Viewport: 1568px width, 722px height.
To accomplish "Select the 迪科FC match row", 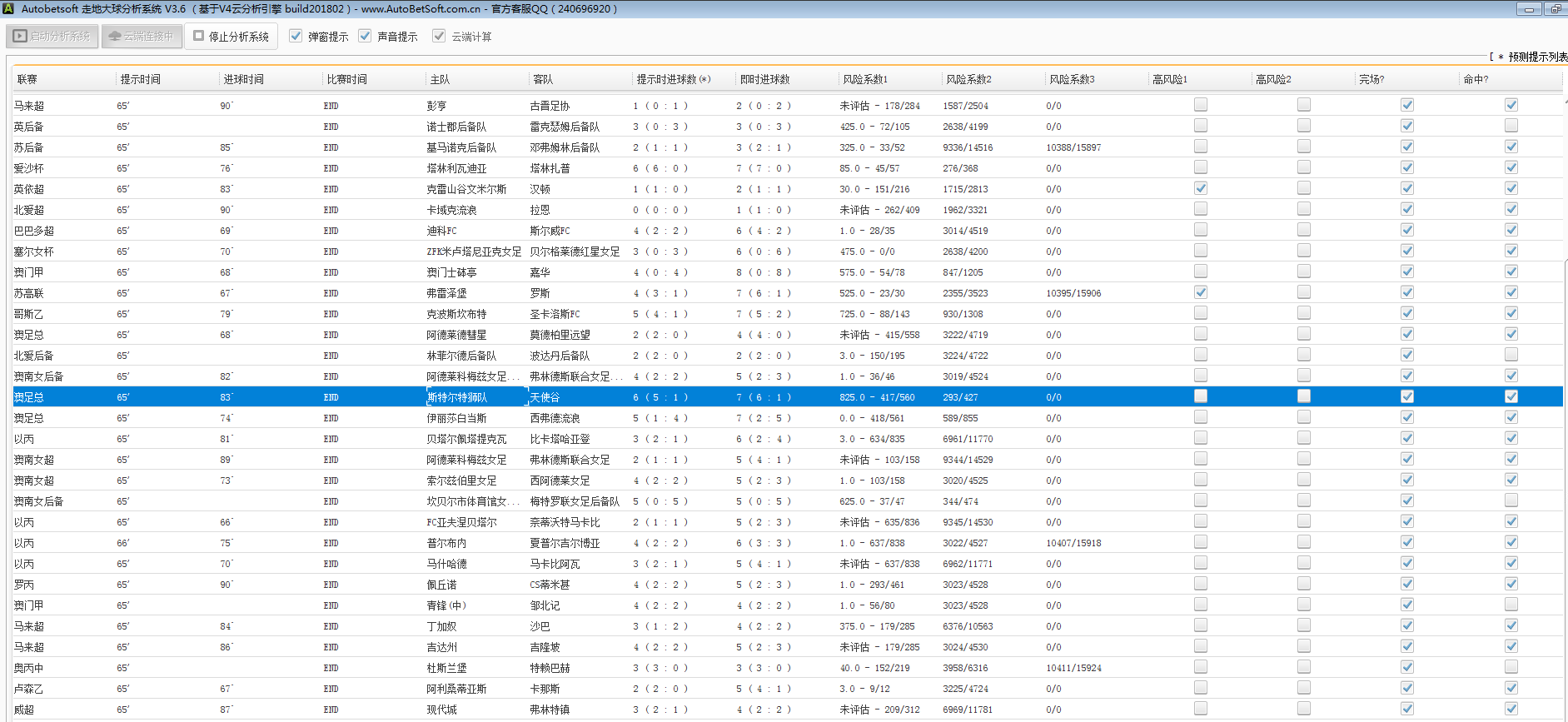I will tap(441, 231).
